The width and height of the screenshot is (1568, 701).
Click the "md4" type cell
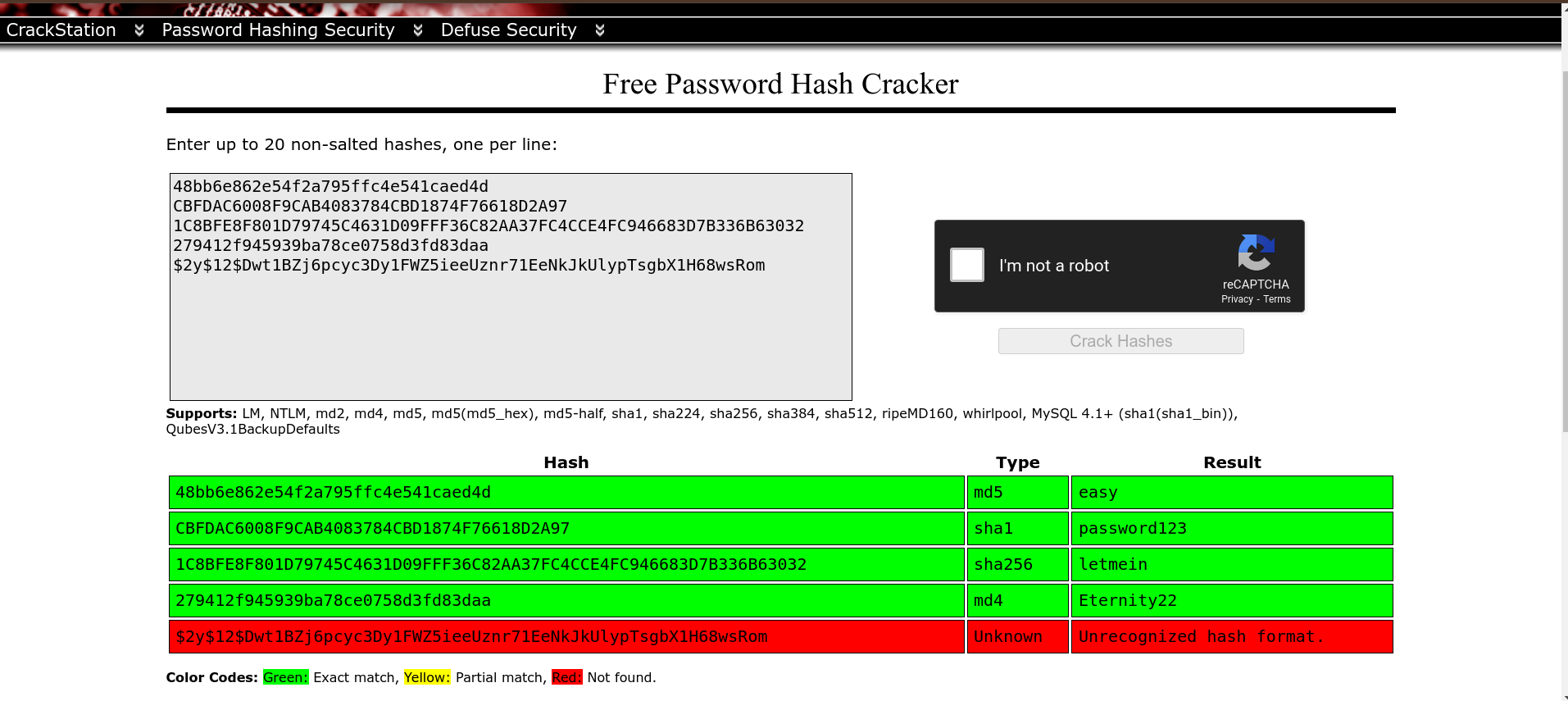[1018, 600]
